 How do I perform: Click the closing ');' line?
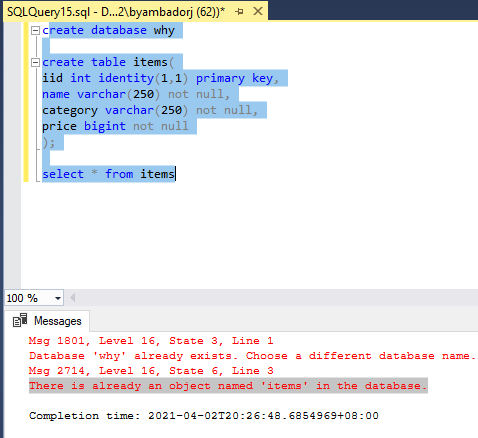[49, 142]
